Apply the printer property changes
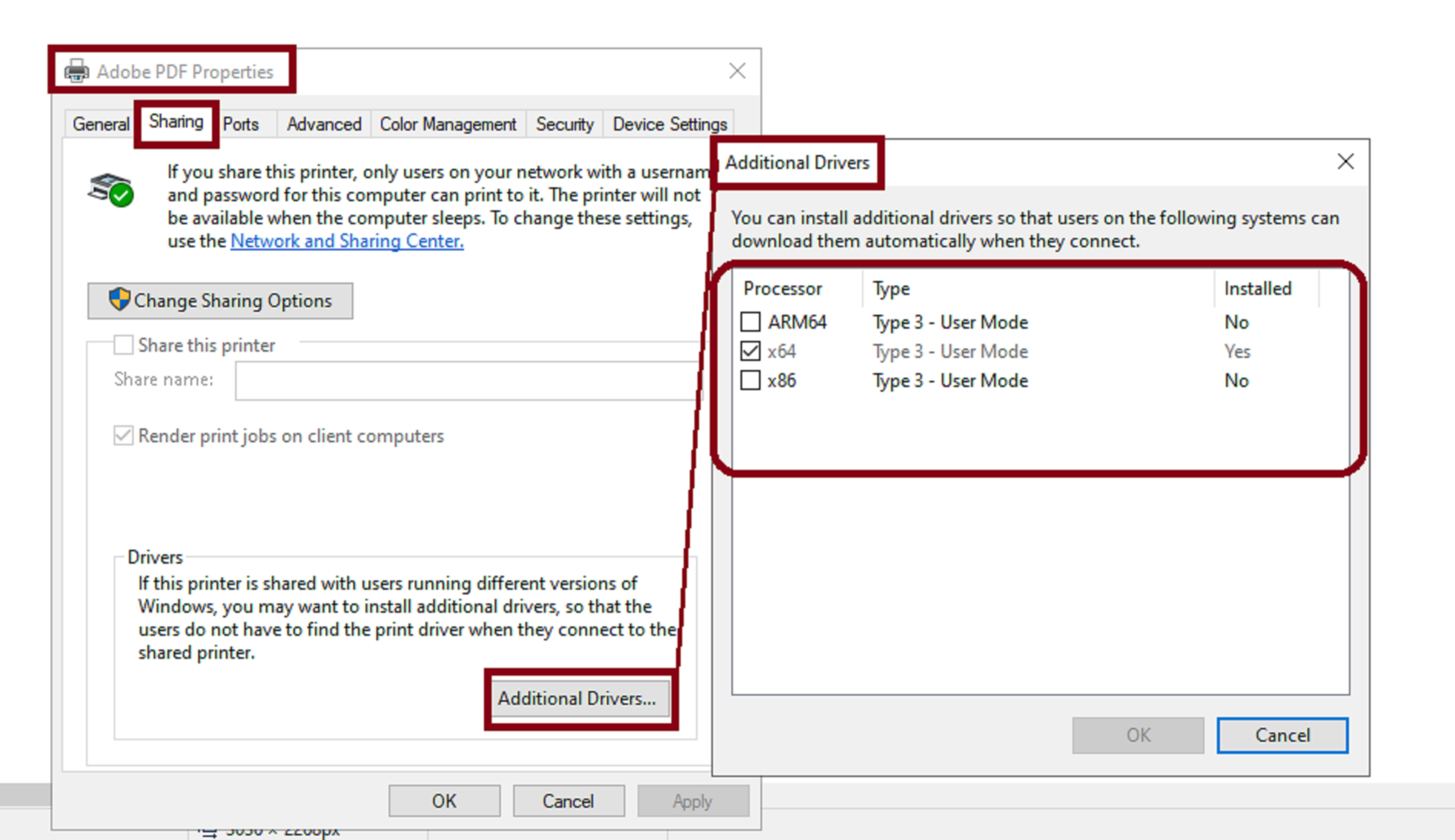The image size is (1455, 840). (693, 800)
